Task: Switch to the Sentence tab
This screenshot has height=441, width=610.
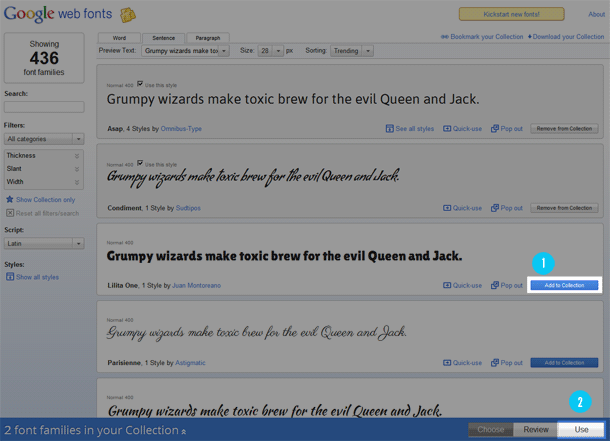Action: pyautogui.click(x=163, y=38)
